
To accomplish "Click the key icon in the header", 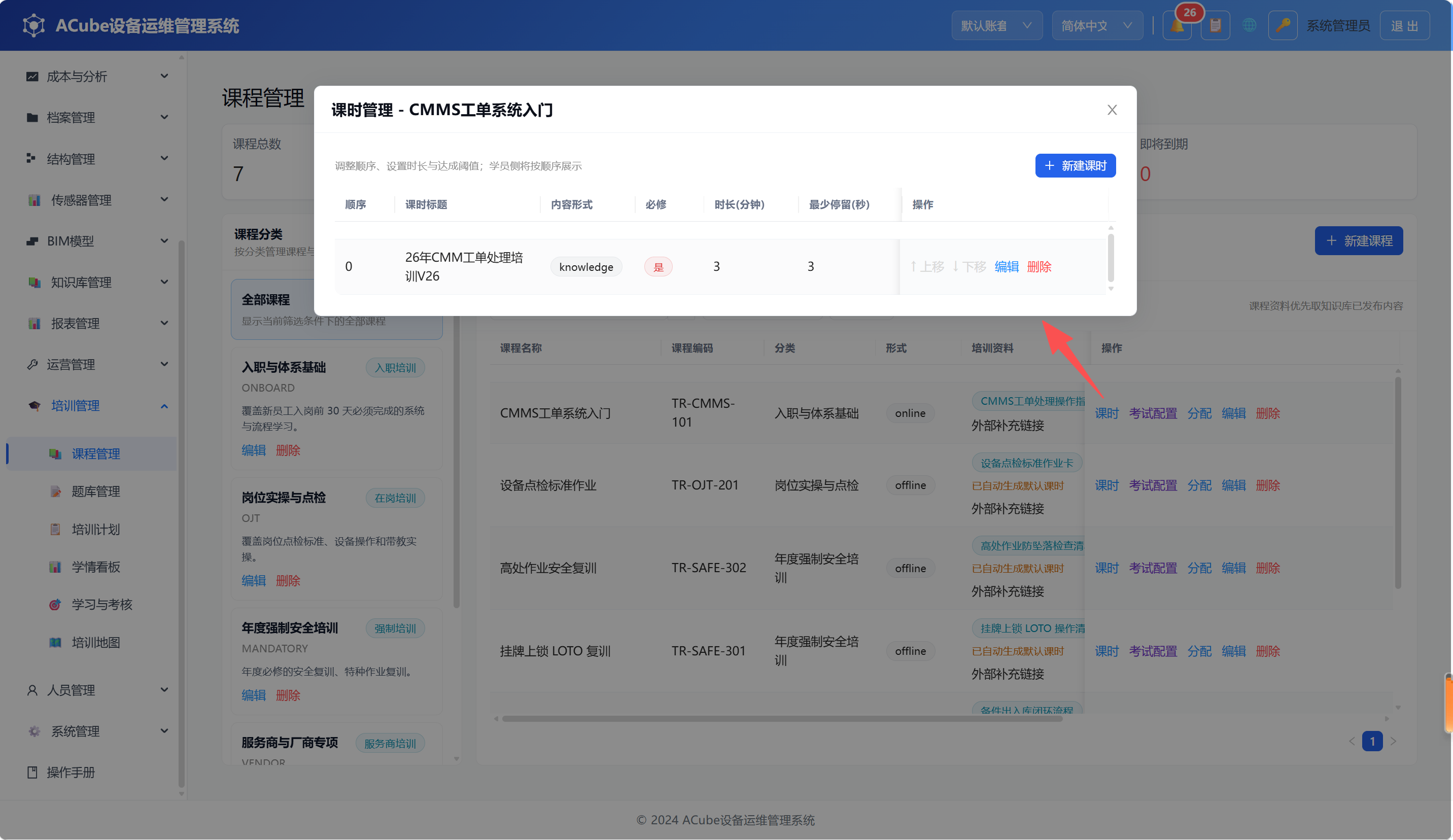I will coord(1283,25).
